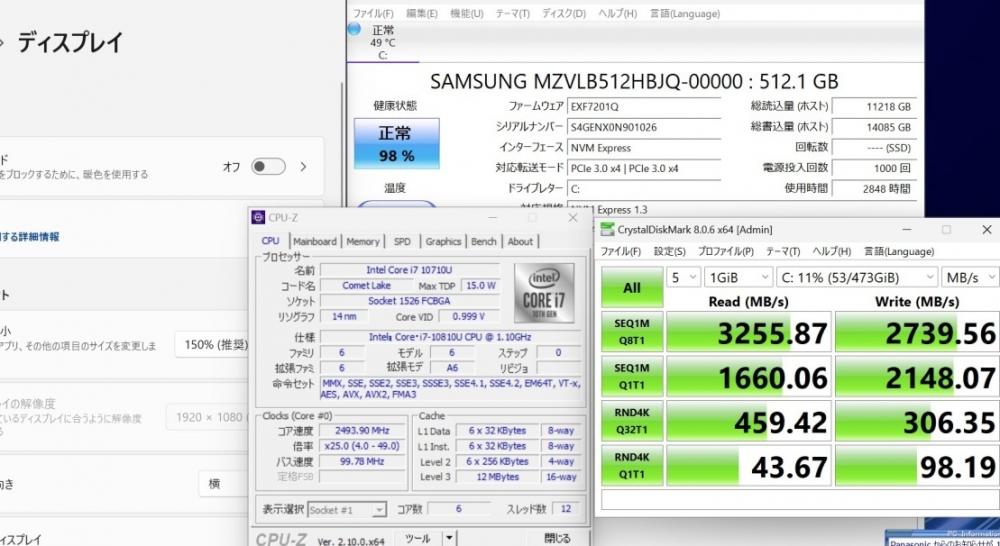Run the SEQ1M Q8T1 benchmark

[x=632, y=332]
